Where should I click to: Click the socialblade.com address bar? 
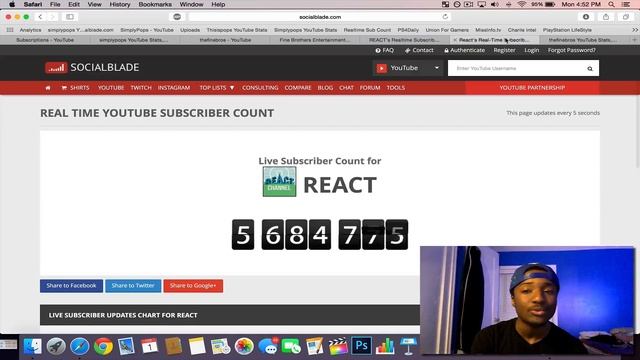coord(320,17)
